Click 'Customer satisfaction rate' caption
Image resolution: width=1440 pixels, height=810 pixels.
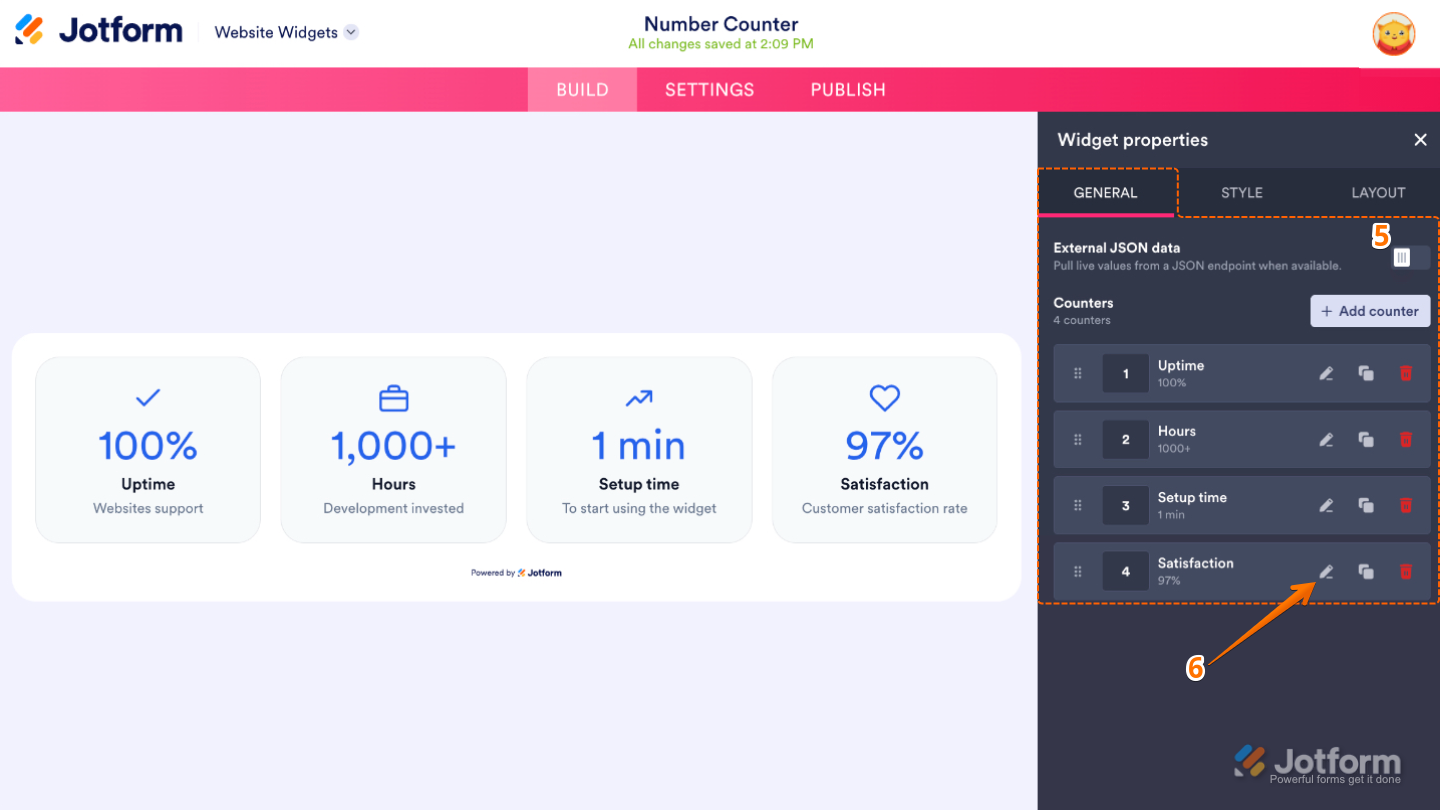click(885, 508)
